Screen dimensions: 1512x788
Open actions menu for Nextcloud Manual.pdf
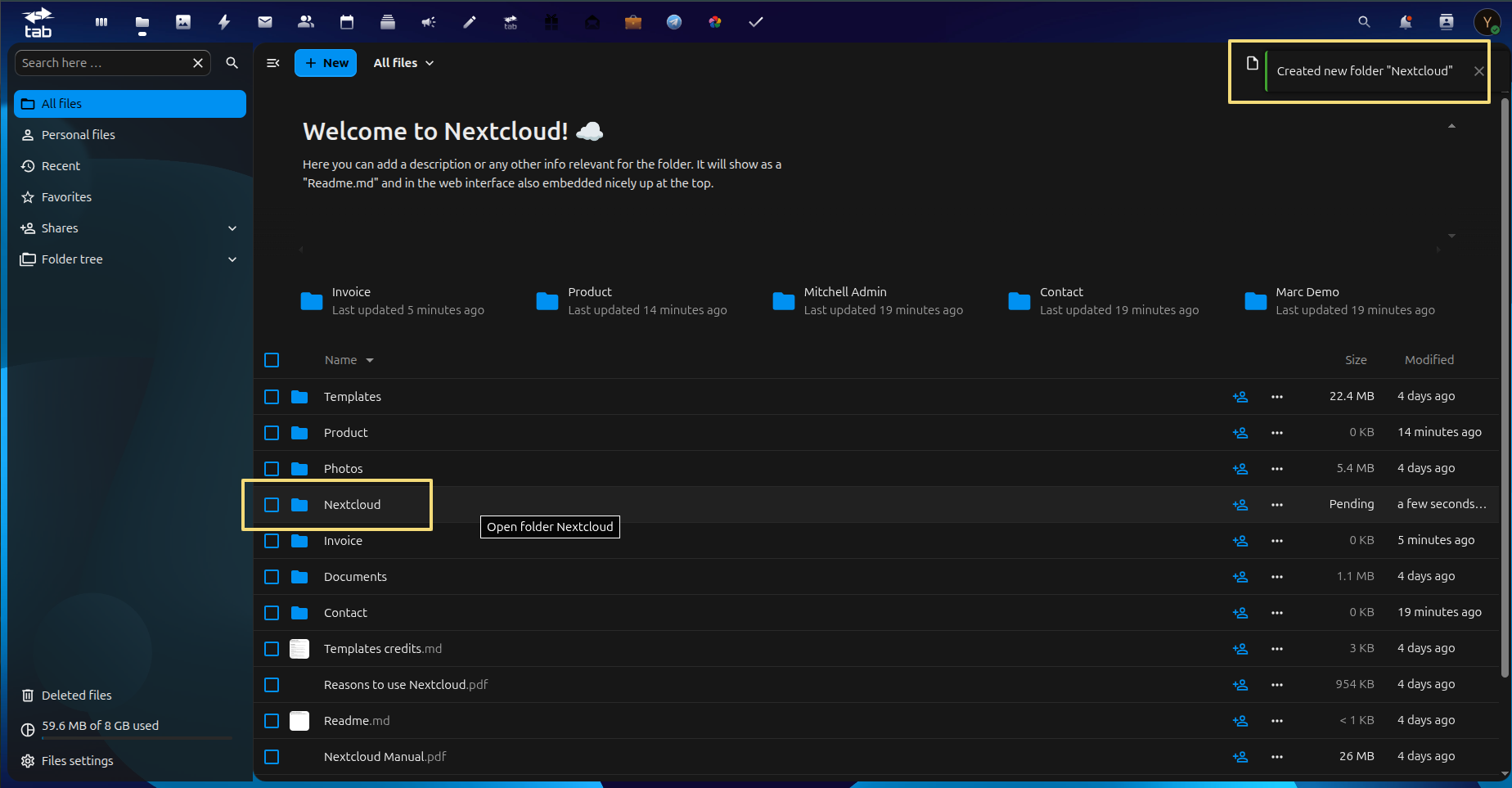coord(1277,757)
